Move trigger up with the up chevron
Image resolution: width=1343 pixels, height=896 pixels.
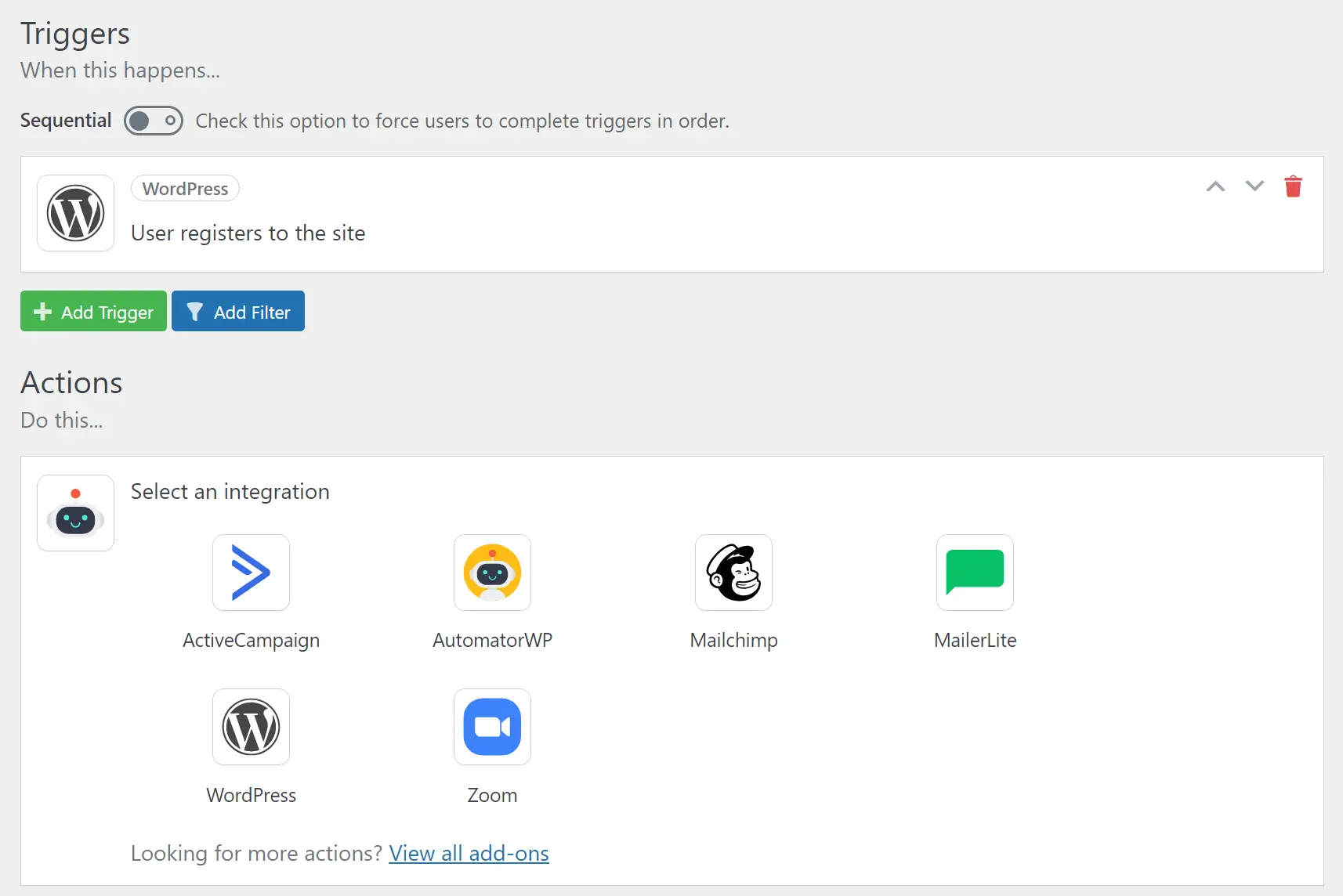(x=1215, y=186)
